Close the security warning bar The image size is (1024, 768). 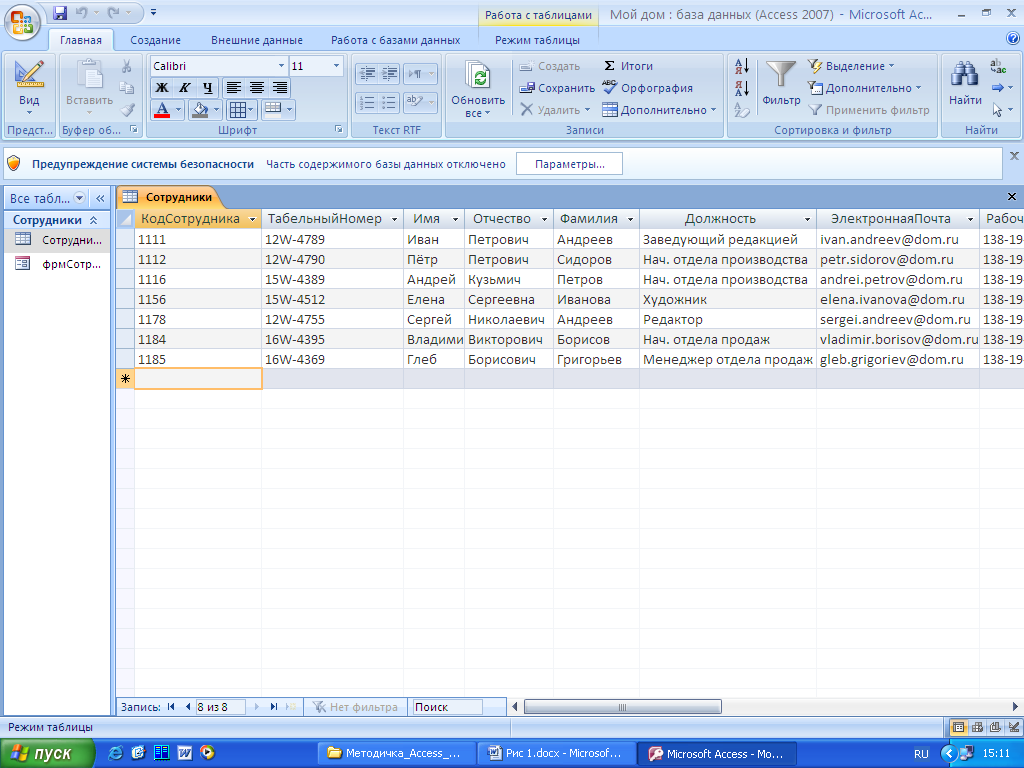coord(1014,155)
